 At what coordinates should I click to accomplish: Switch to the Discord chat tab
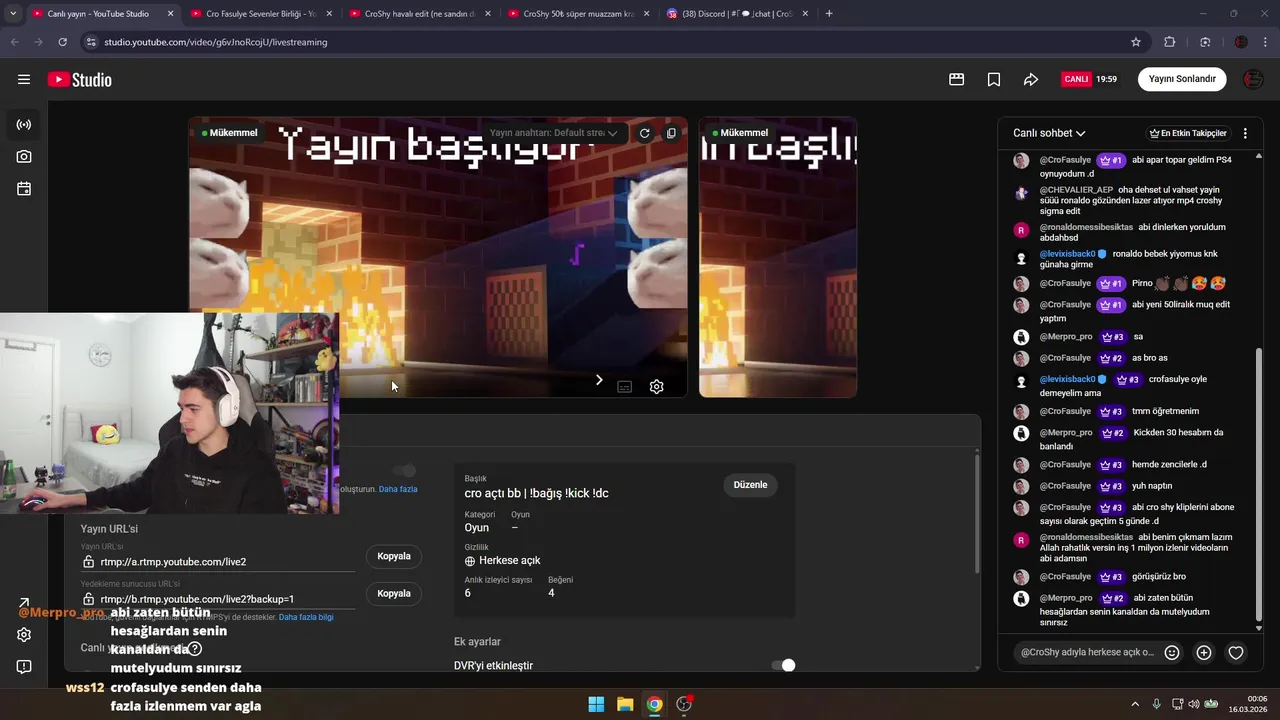735,14
